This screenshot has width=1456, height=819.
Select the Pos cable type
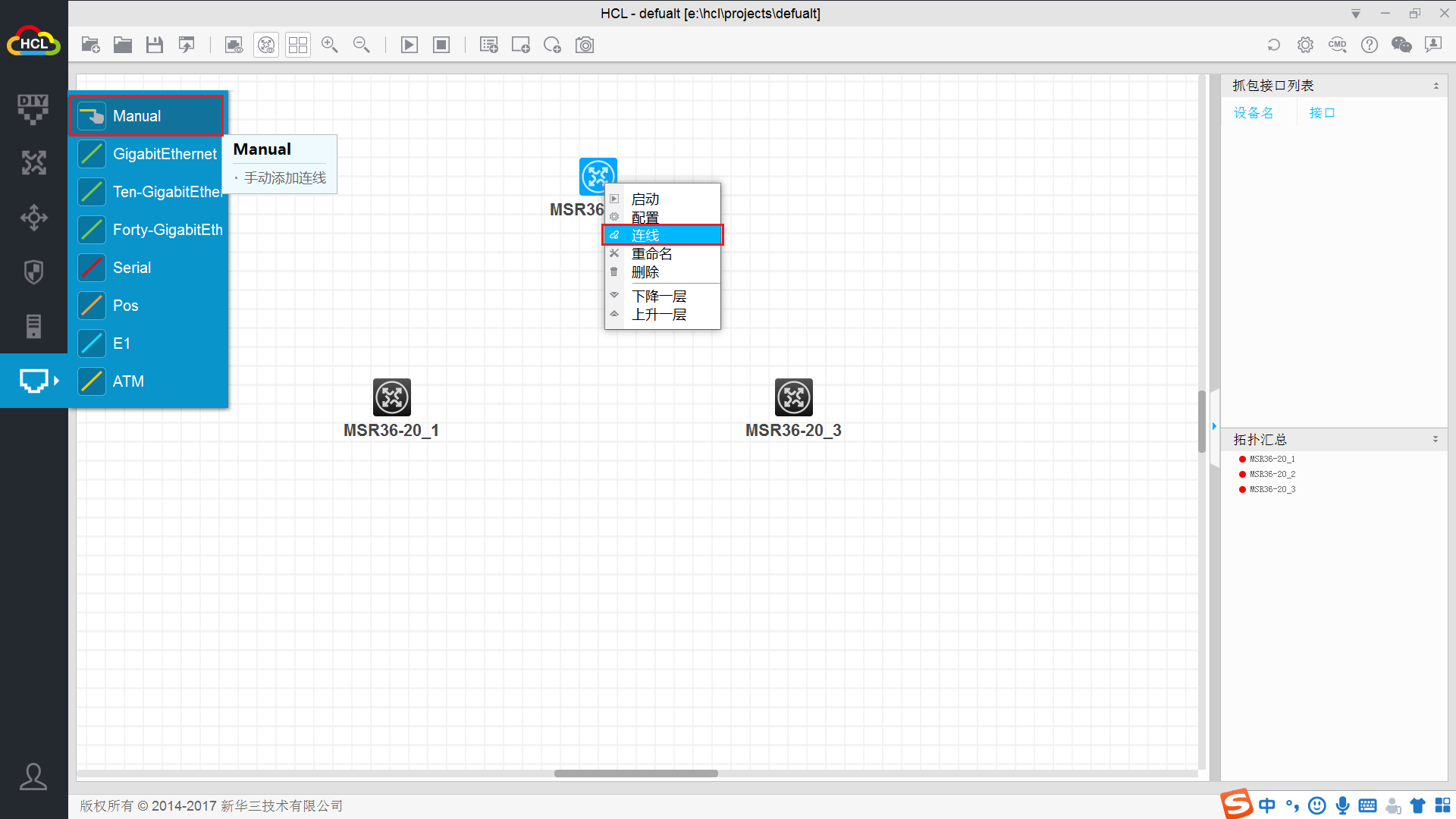pos(149,306)
